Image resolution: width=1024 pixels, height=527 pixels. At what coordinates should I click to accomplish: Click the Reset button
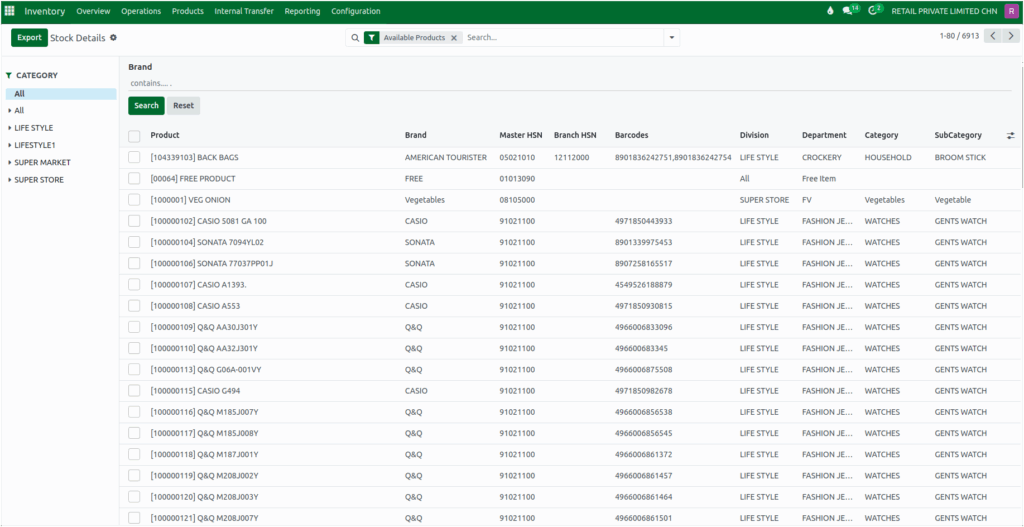(x=184, y=106)
